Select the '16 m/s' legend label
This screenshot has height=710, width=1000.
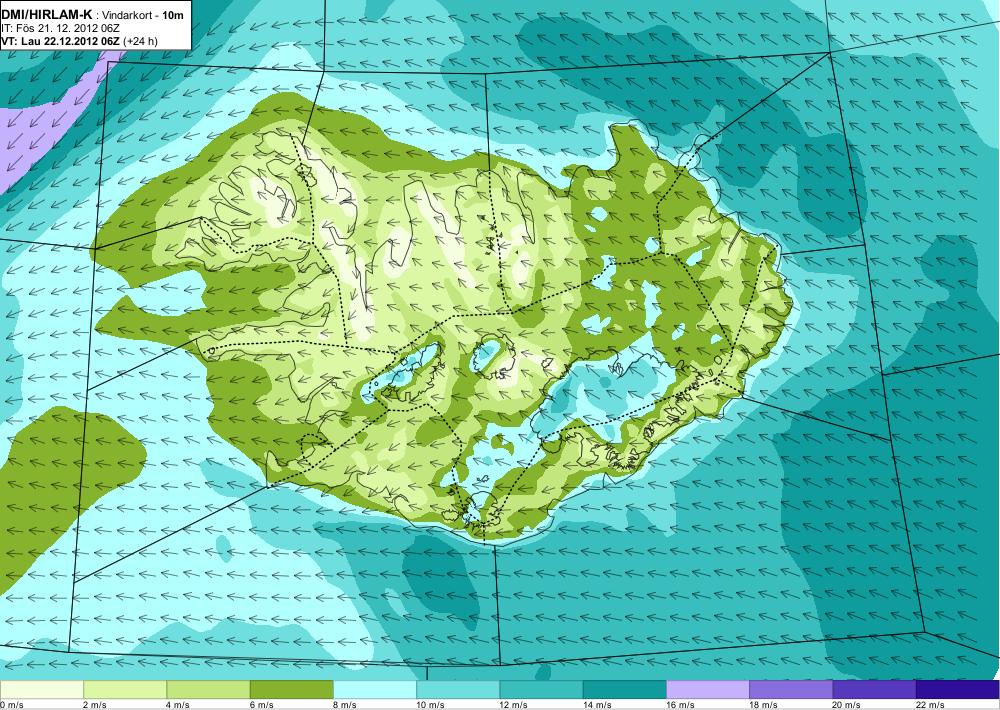click(680, 705)
